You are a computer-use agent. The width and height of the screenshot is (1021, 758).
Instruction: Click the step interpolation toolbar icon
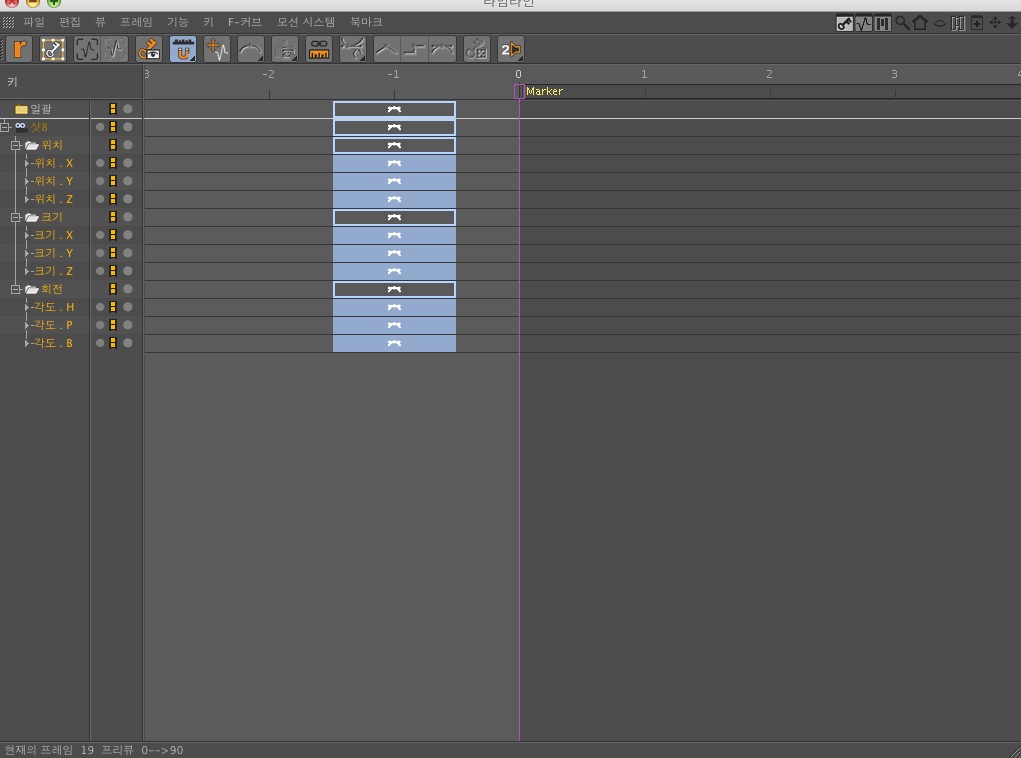(415, 49)
